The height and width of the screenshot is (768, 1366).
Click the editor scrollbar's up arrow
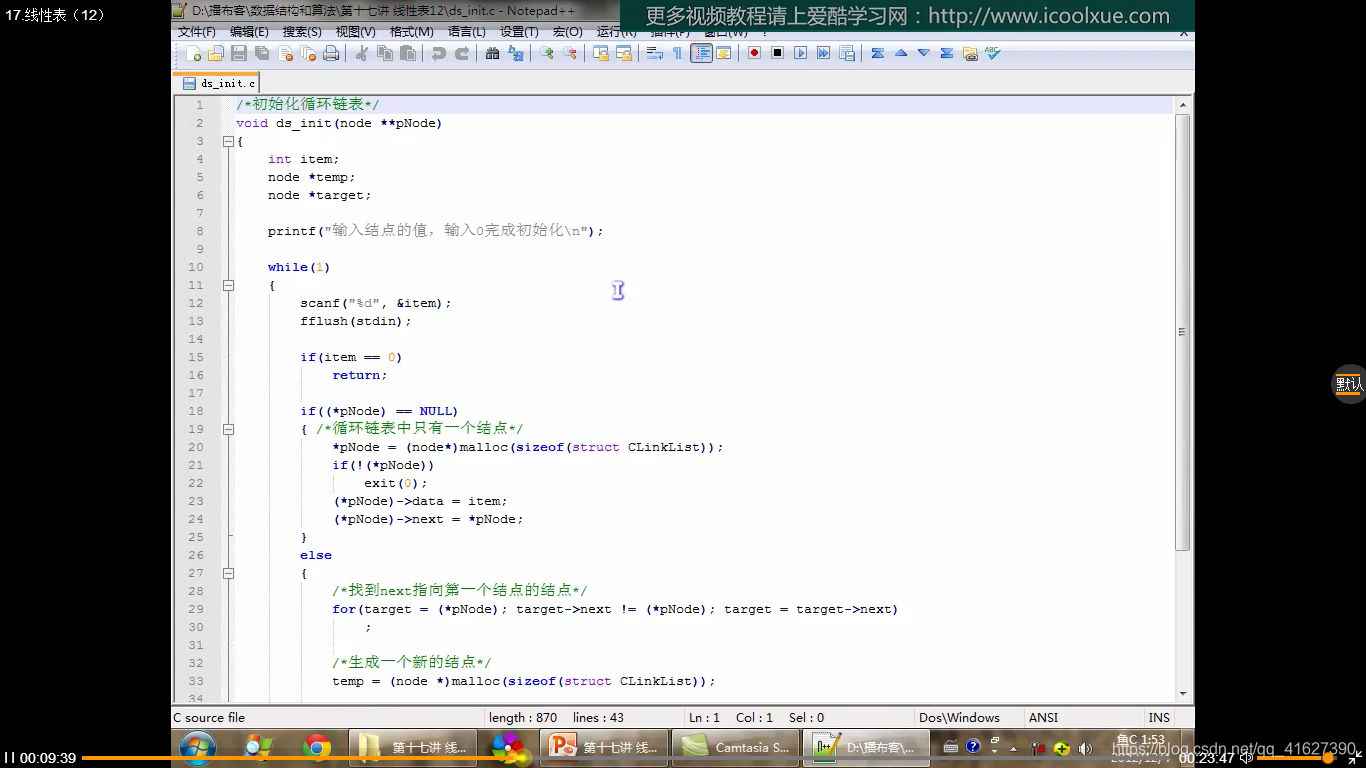coord(1183,104)
